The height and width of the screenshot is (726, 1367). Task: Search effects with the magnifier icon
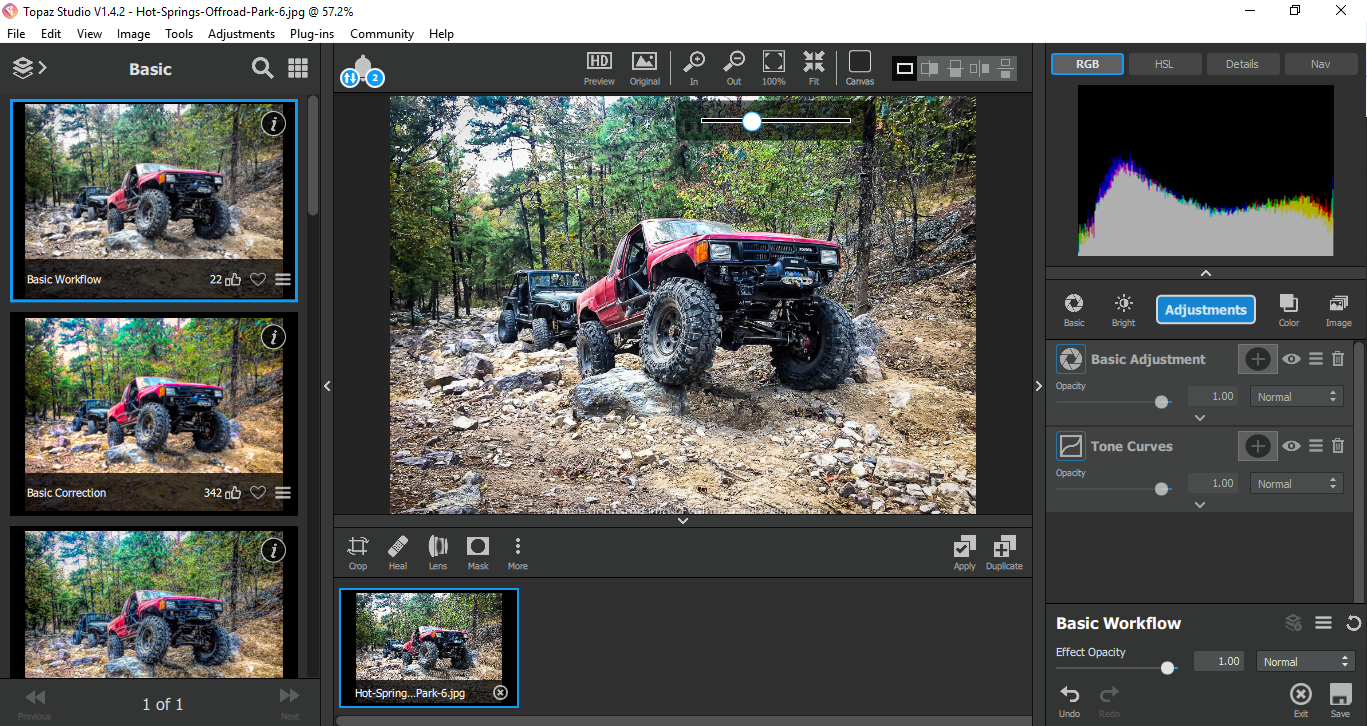click(262, 68)
